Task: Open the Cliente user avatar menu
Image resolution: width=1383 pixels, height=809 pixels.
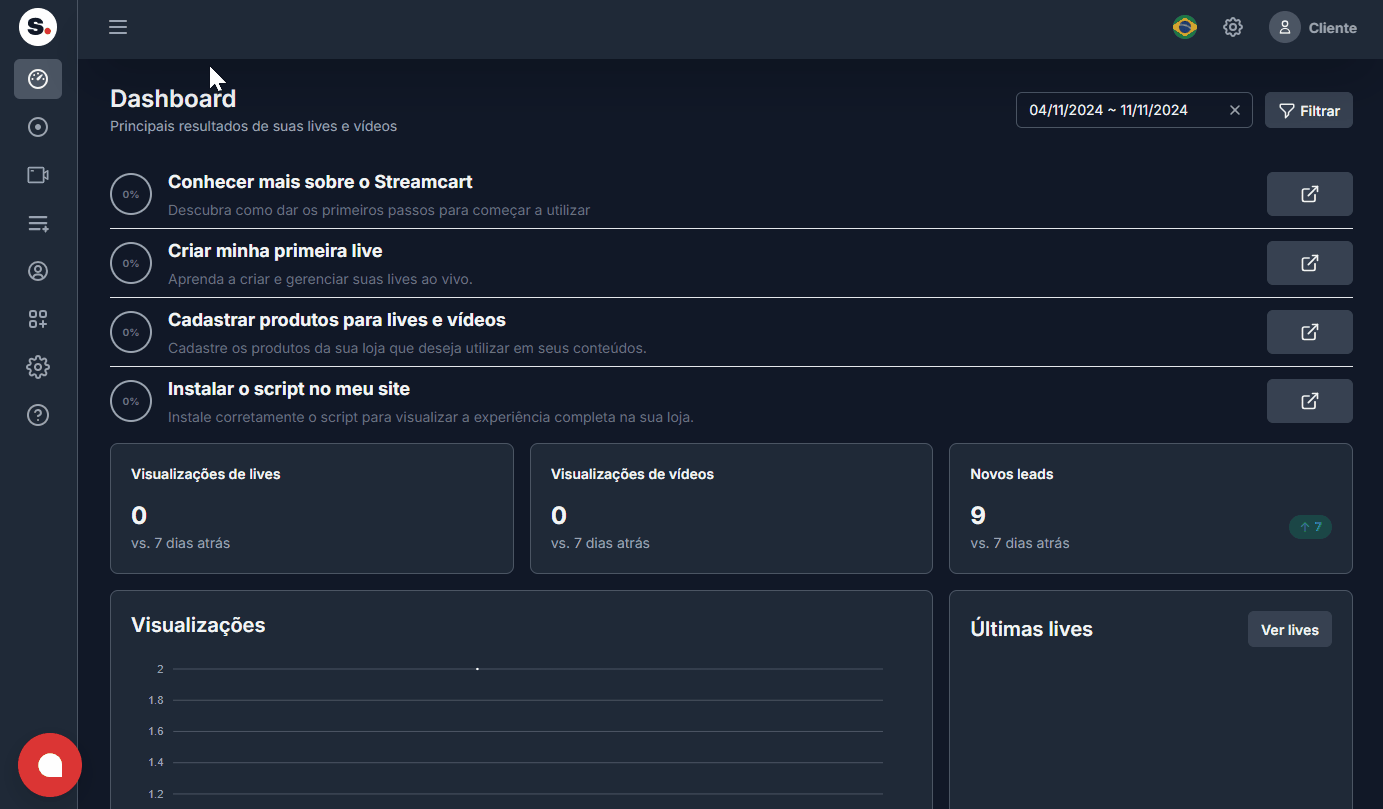Action: (1313, 27)
